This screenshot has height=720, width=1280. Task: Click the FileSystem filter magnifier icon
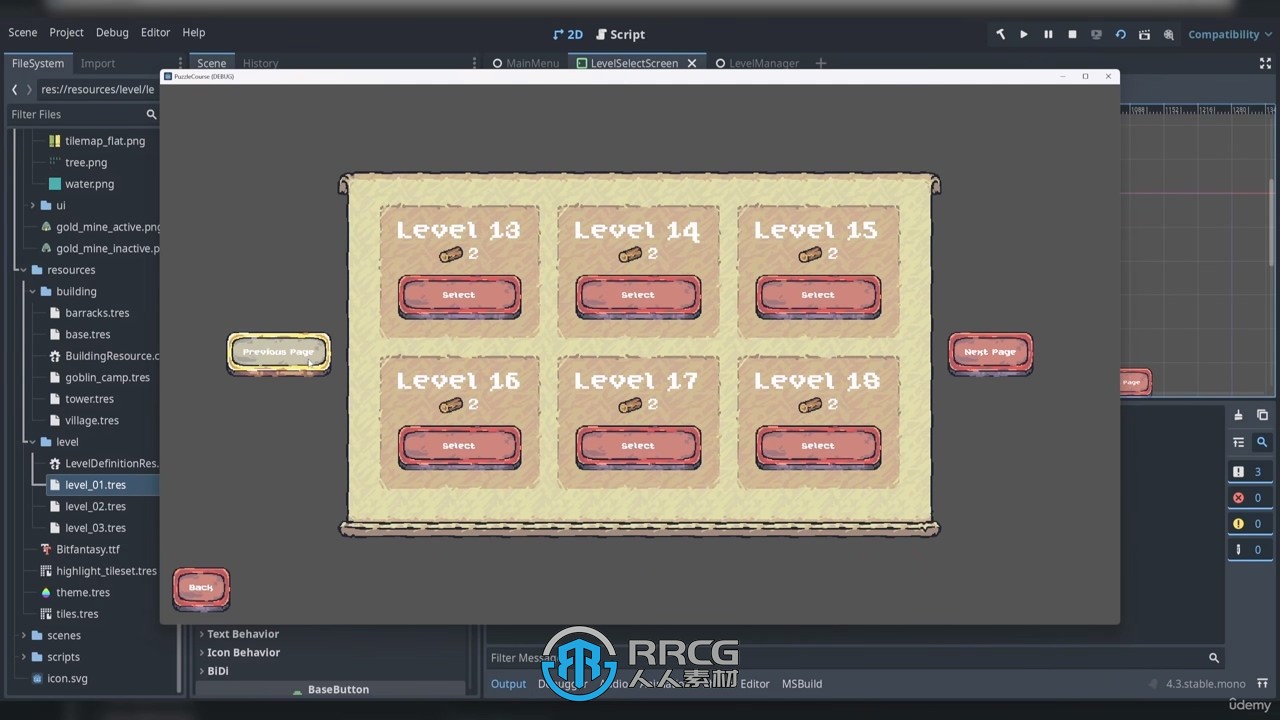point(152,114)
